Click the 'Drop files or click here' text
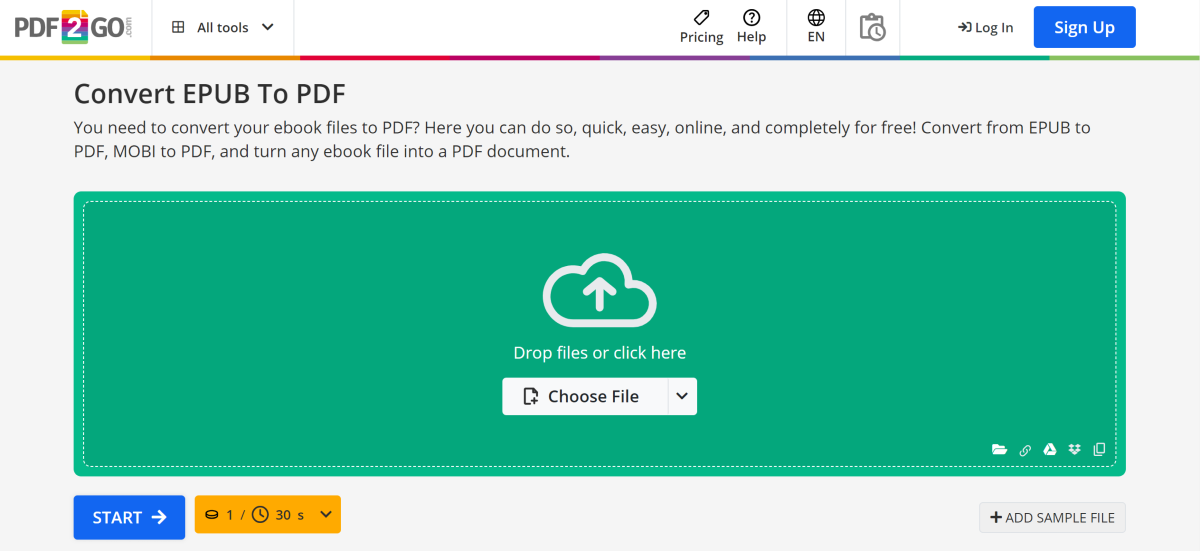The image size is (1200, 552). pos(599,353)
